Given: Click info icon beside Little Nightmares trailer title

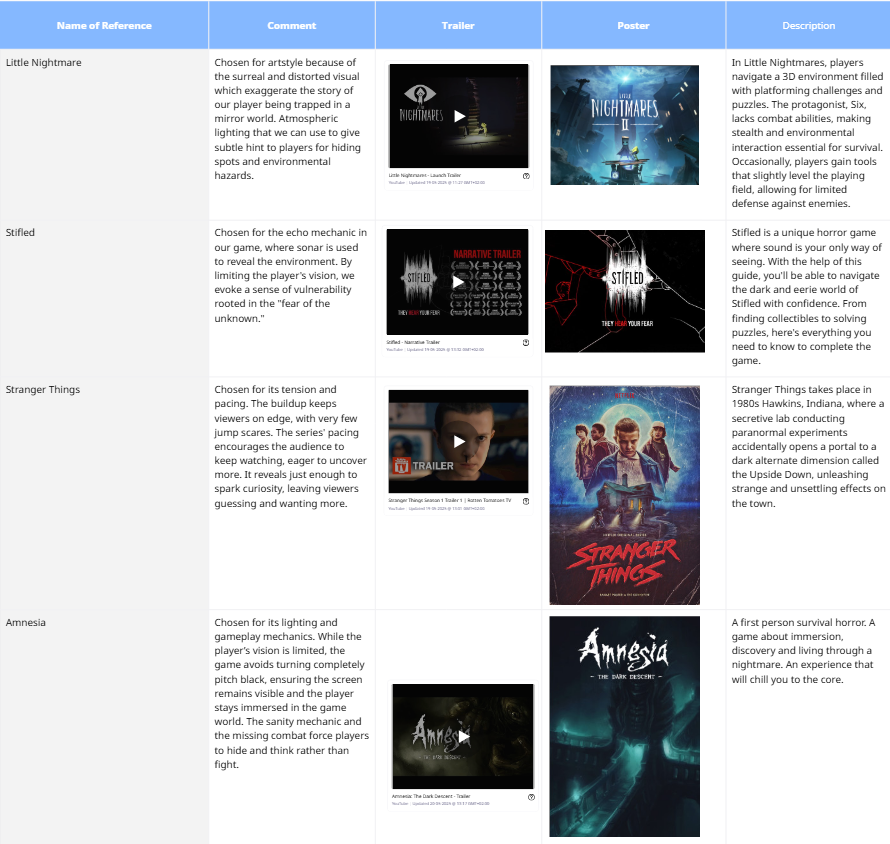Looking at the screenshot, I should pos(526,175).
